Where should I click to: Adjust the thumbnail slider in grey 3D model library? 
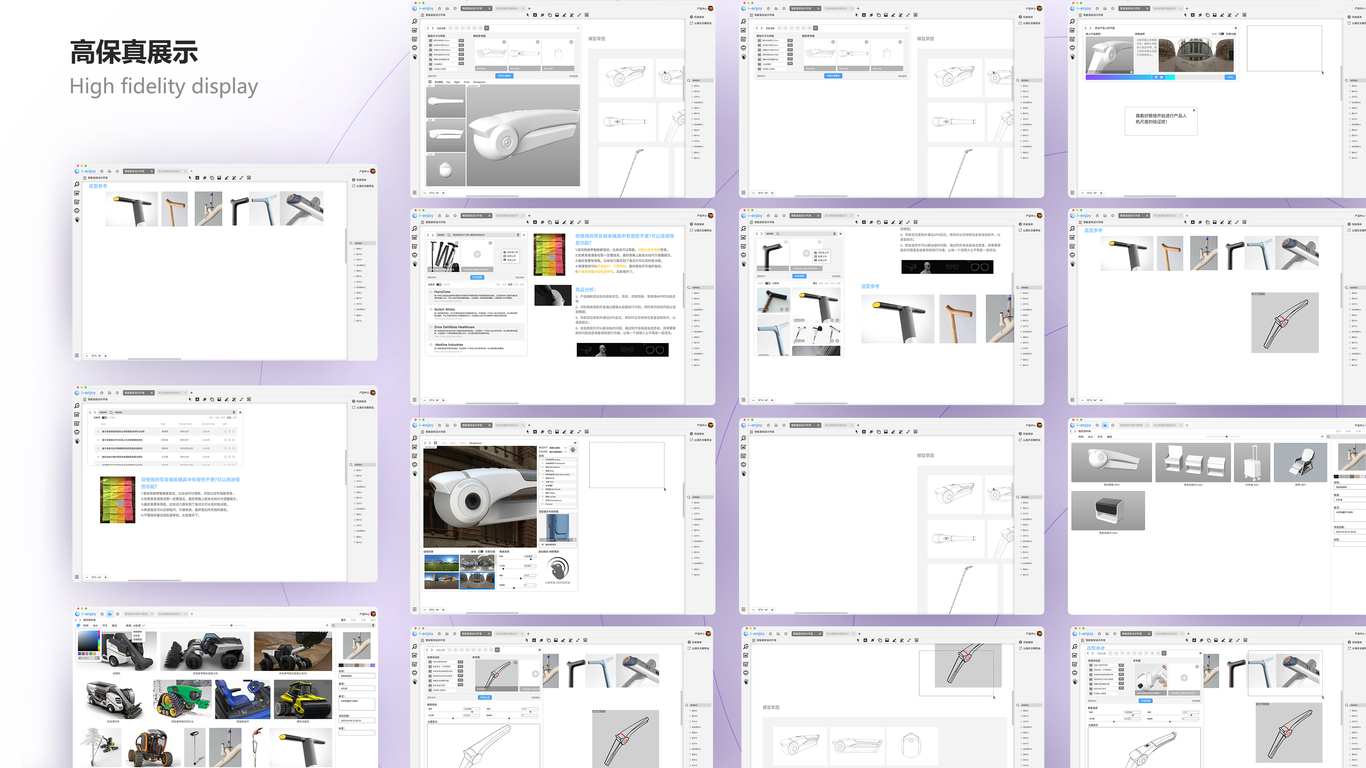click(x=1227, y=436)
